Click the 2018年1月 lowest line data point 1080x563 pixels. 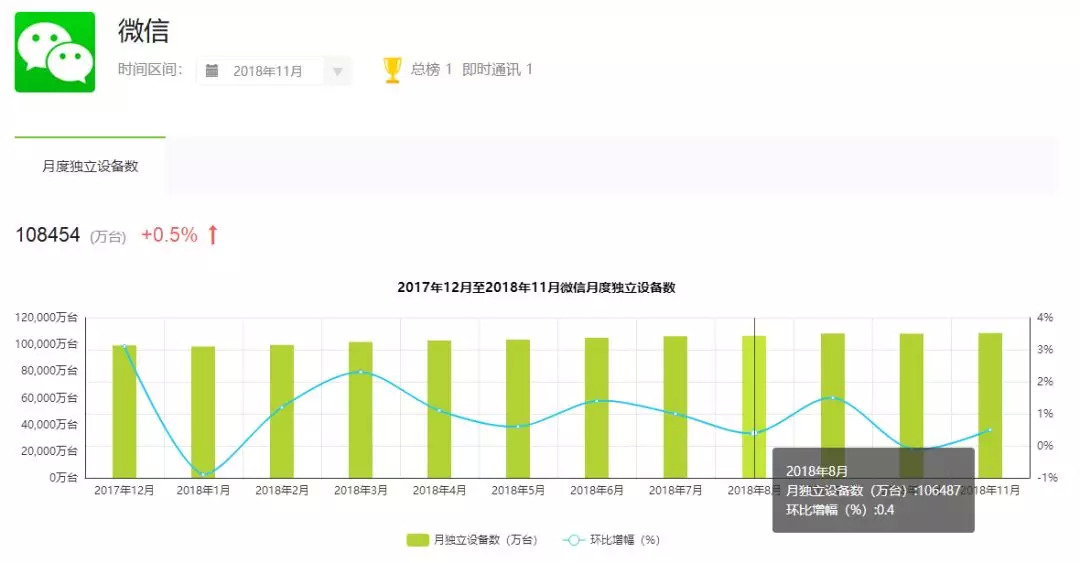tap(203, 475)
